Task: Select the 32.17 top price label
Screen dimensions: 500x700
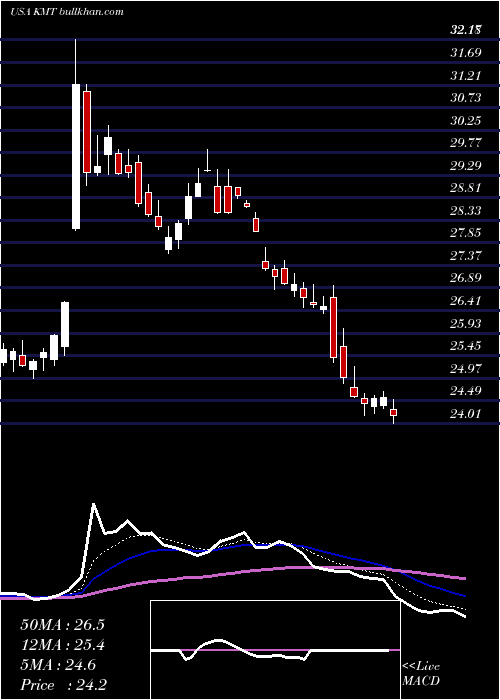Action: 466,30
